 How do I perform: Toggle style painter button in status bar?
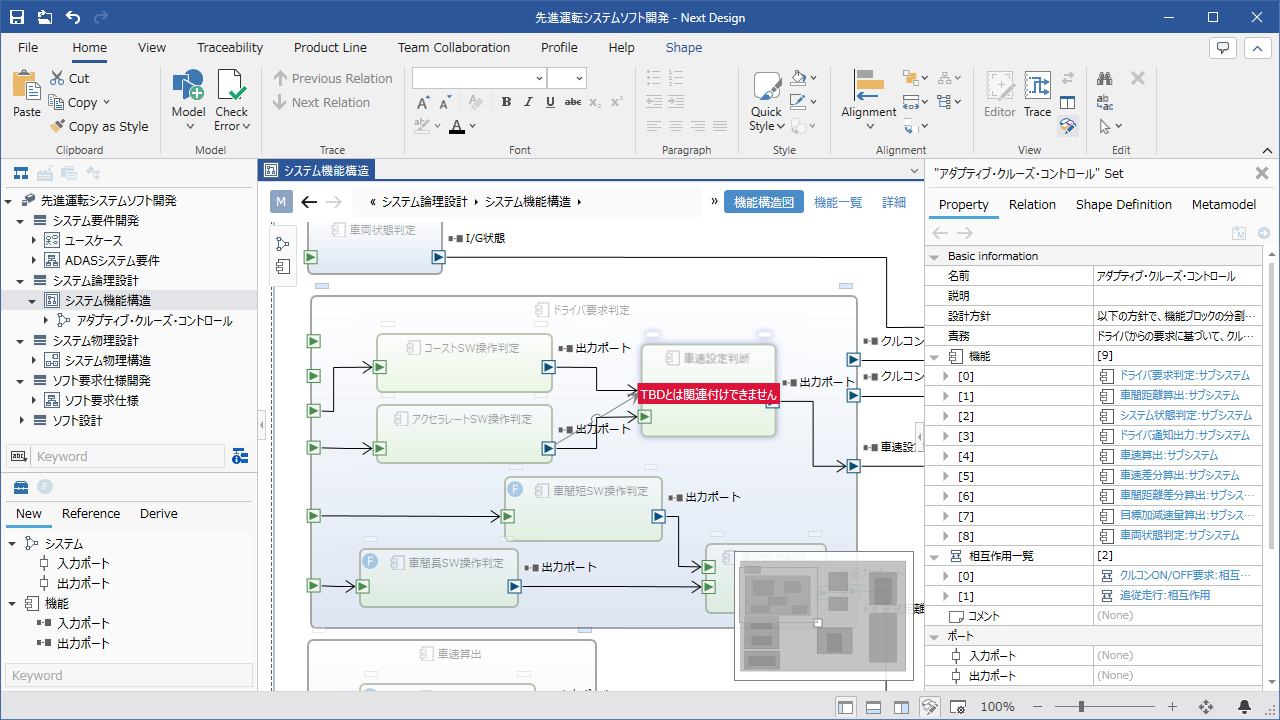pos(929,707)
